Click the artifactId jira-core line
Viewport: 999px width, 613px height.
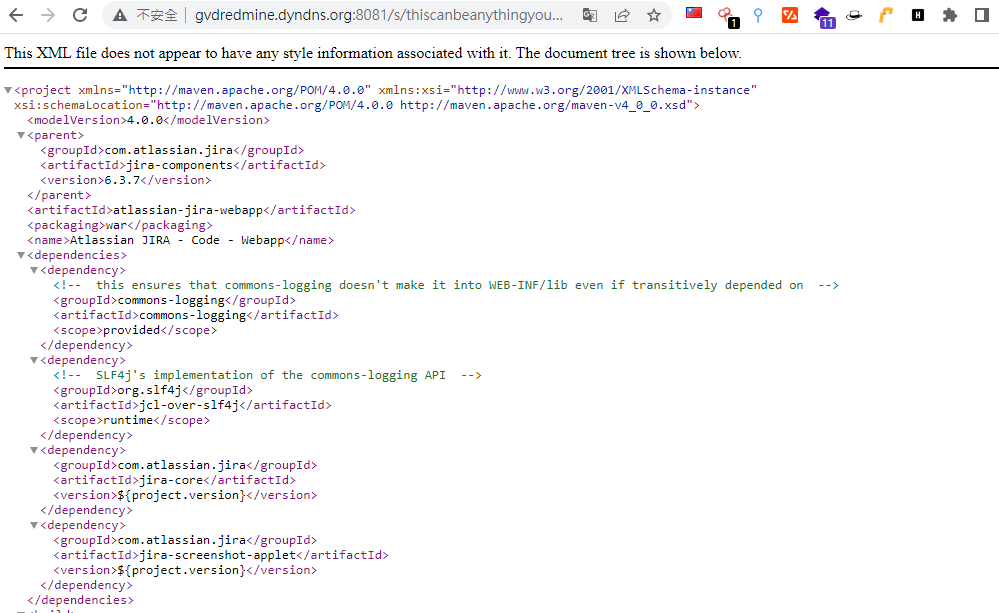click(175, 480)
